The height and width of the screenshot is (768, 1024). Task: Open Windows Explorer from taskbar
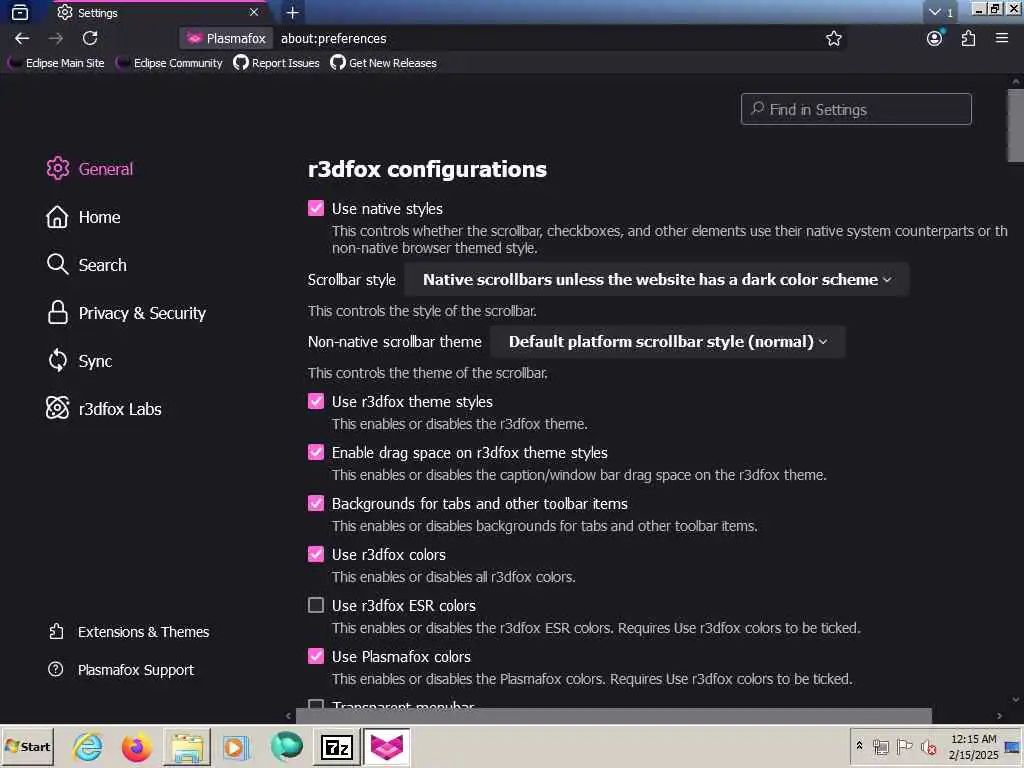[187, 746]
